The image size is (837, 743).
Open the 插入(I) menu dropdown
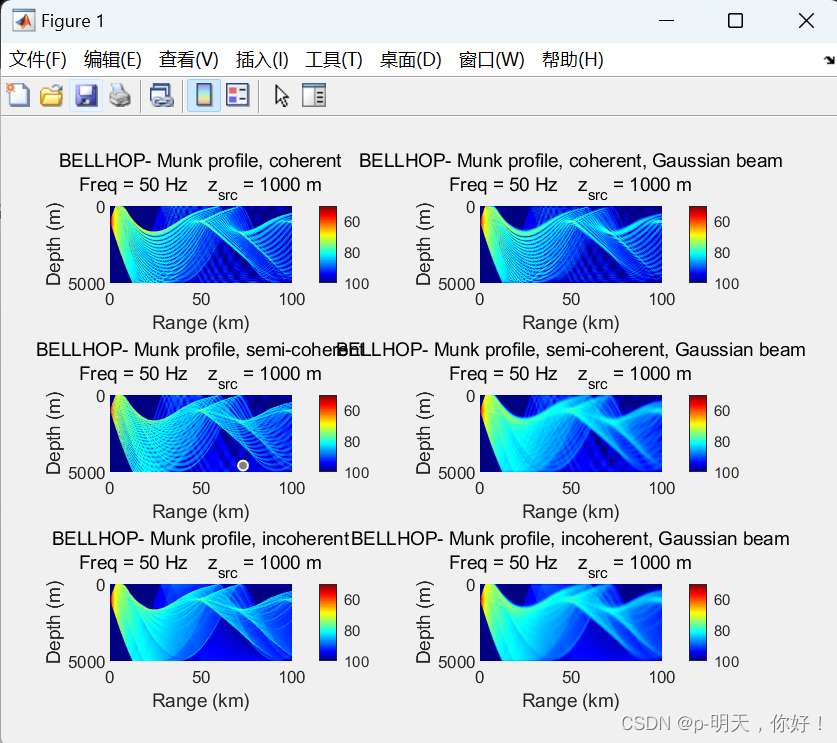click(x=262, y=59)
